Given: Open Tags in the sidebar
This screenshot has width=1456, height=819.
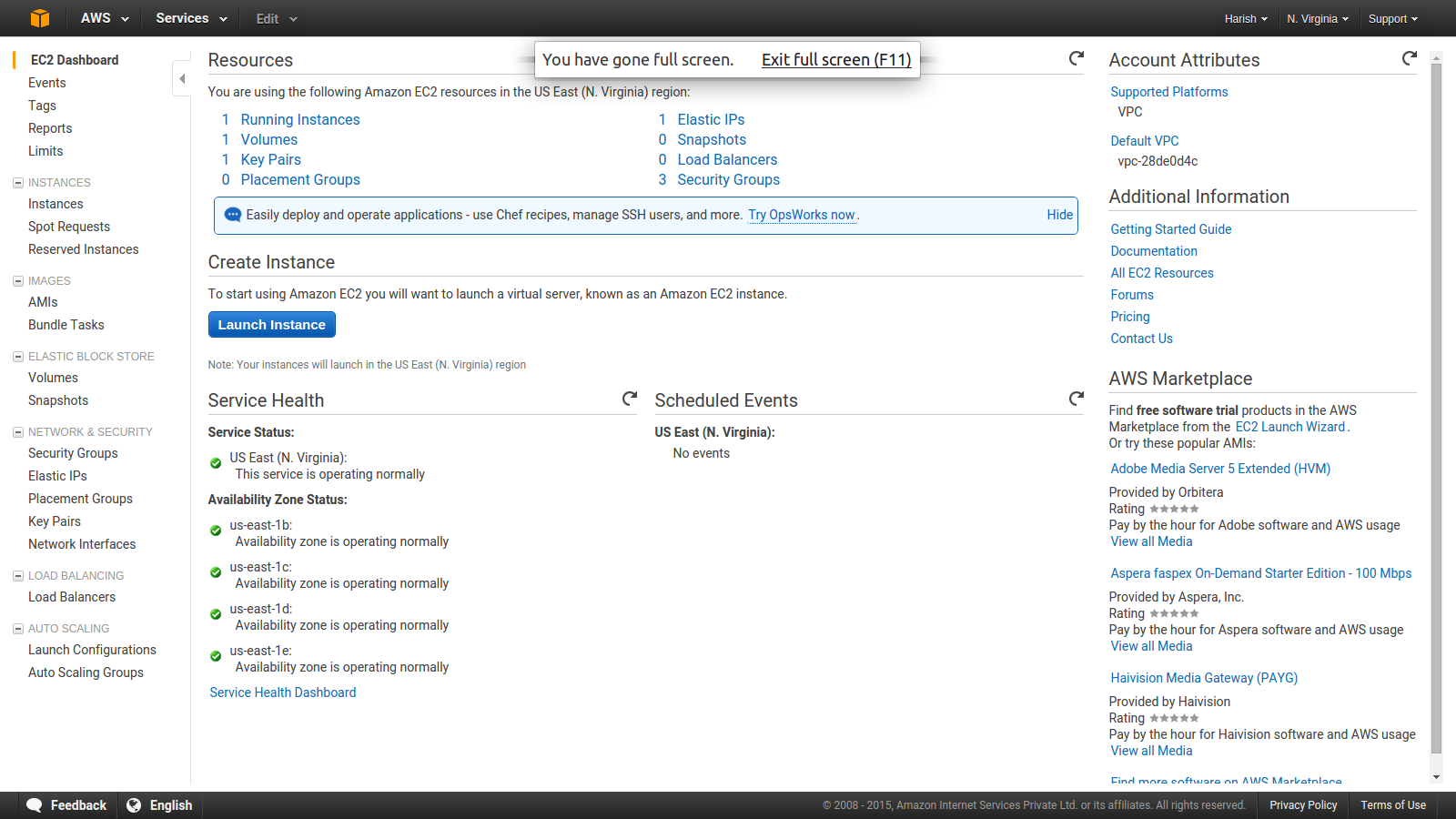Looking at the screenshot, I should click(42, 106).
